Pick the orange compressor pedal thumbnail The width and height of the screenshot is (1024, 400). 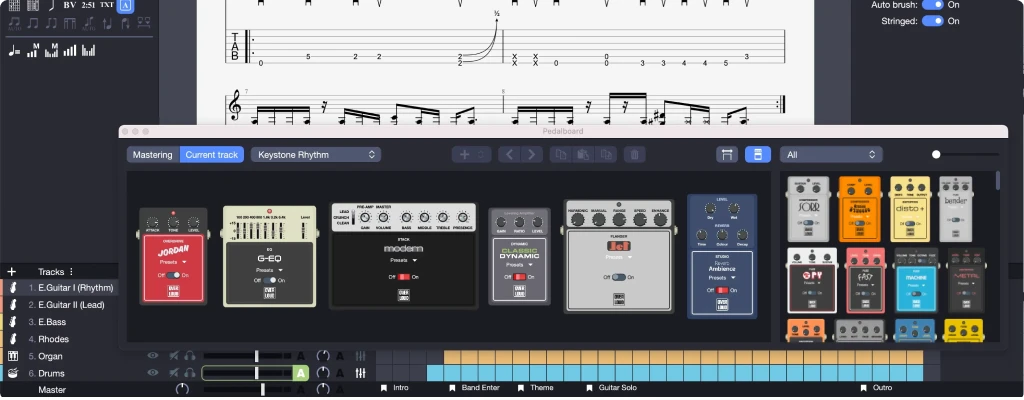pos(859,209)
